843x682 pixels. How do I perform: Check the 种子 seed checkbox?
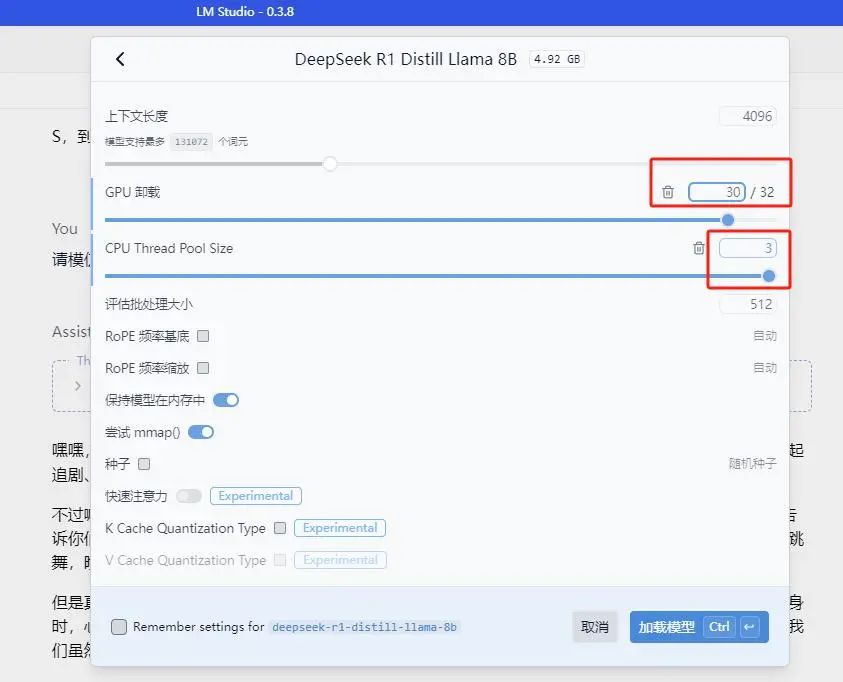click(x=144, y=464)
